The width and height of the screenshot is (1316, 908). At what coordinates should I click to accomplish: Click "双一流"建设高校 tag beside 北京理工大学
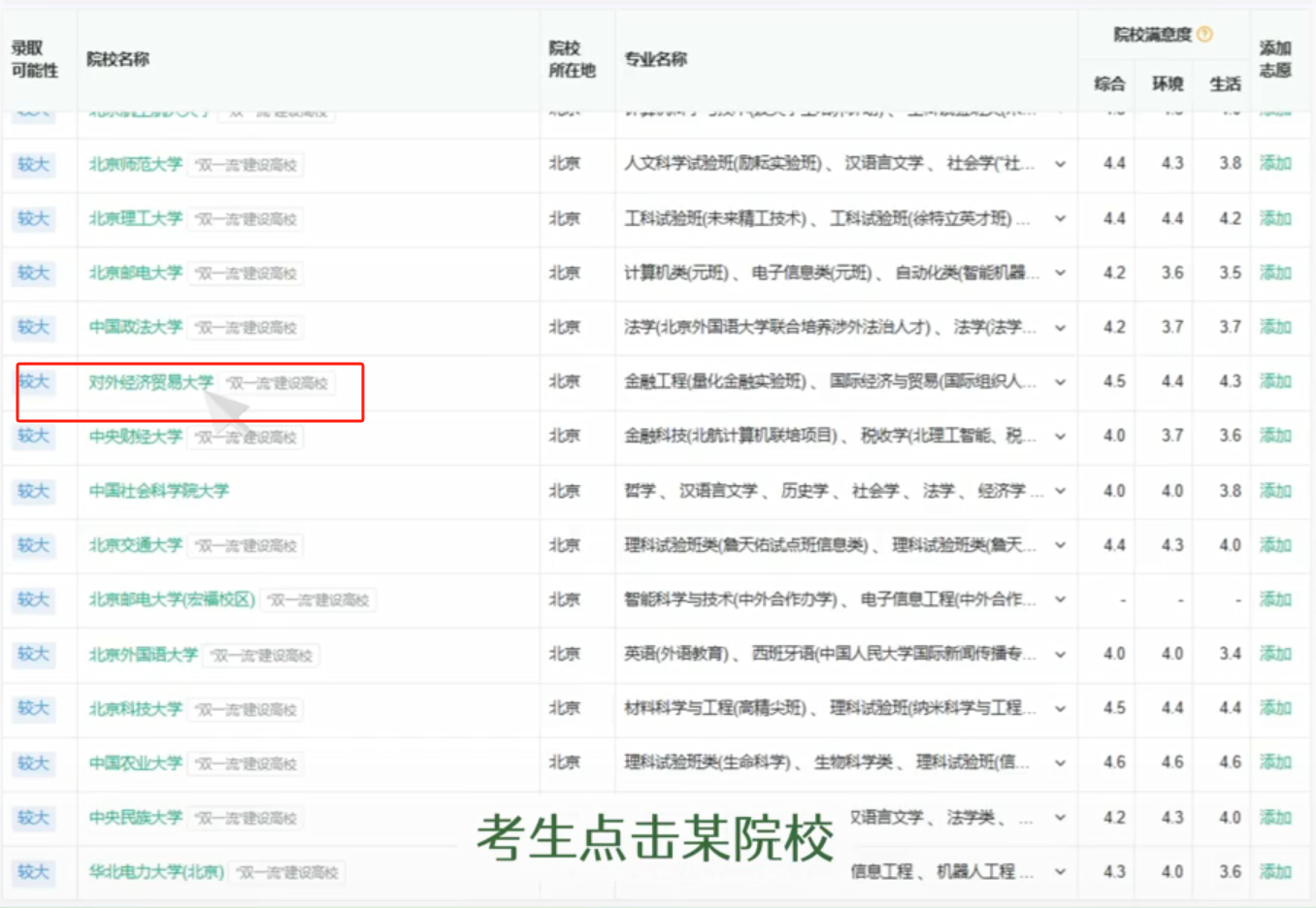246,219
